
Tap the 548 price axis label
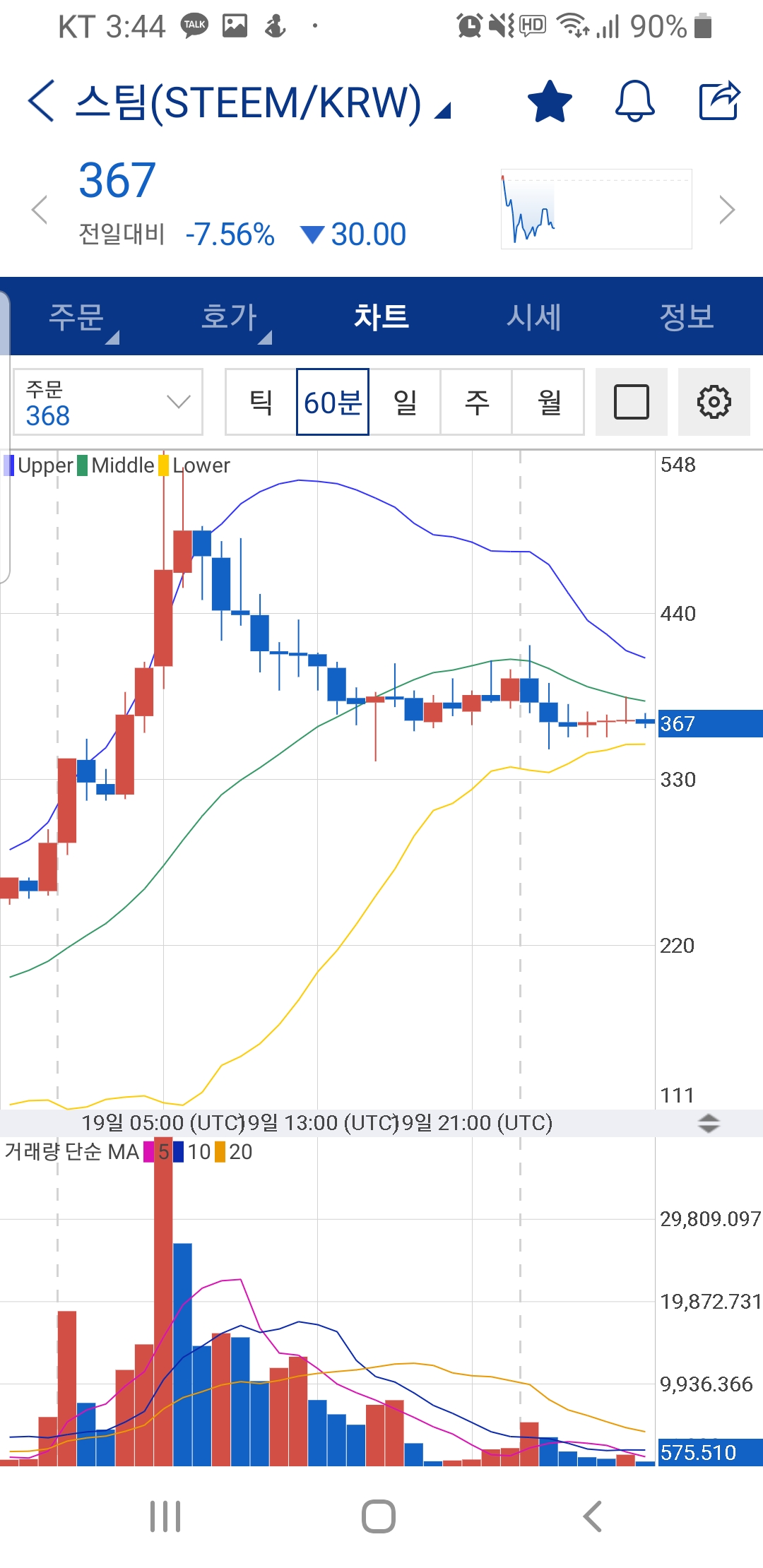(678, 465)
